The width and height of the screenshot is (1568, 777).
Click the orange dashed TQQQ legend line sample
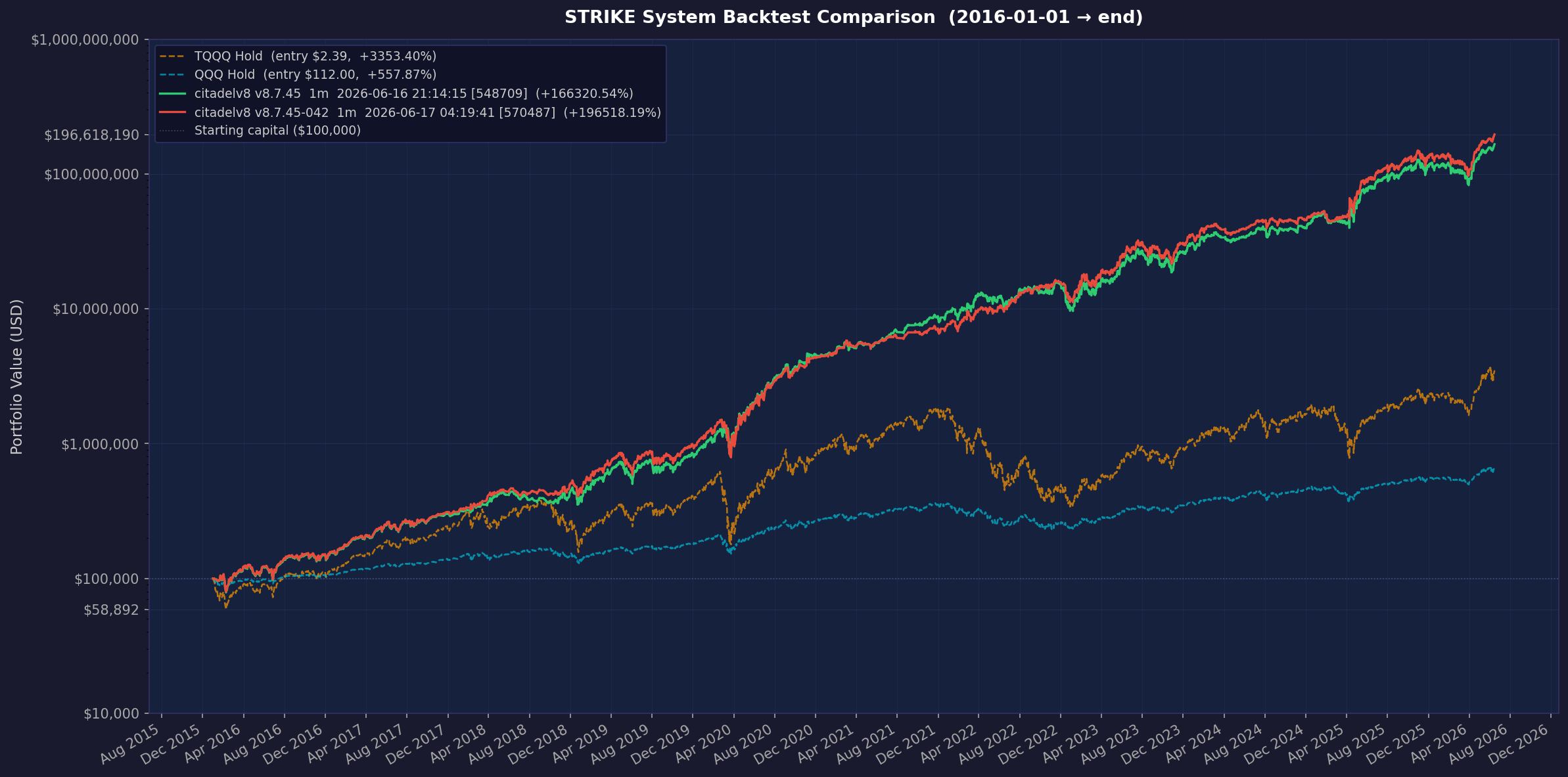click(x=172, y=56)
